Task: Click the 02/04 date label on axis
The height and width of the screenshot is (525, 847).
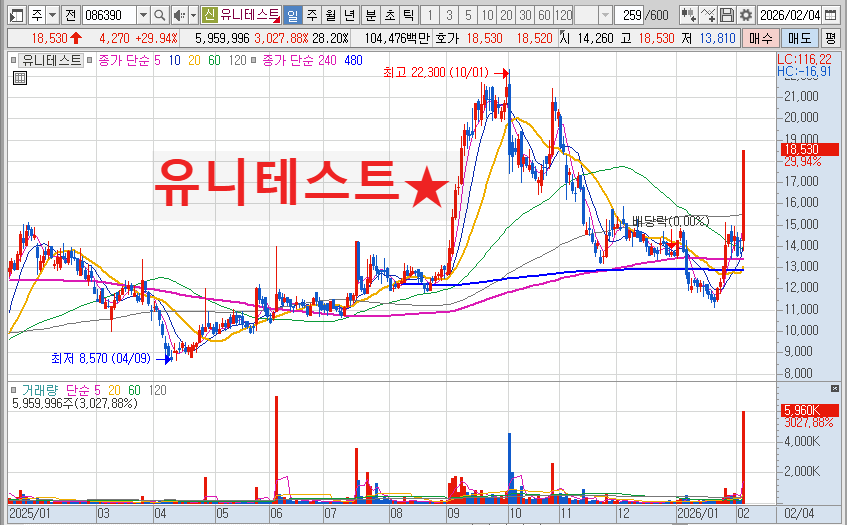Action: (x=799, y=513)
